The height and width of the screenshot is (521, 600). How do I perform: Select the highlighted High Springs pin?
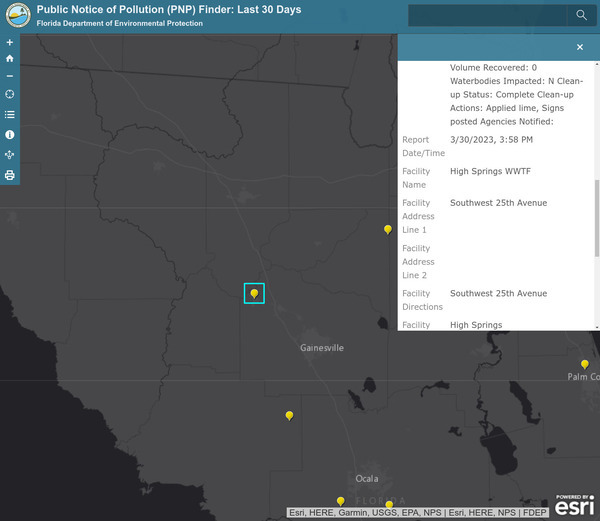pos(254,293)
